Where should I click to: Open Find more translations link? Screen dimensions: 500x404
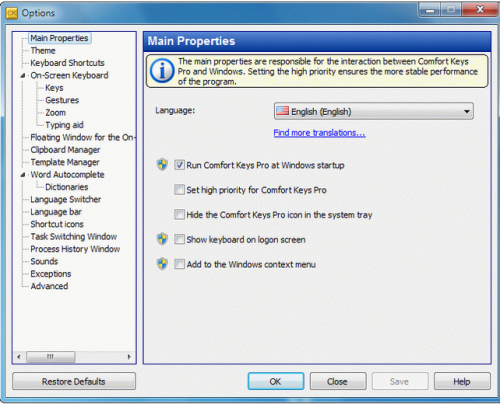point(319,133)
